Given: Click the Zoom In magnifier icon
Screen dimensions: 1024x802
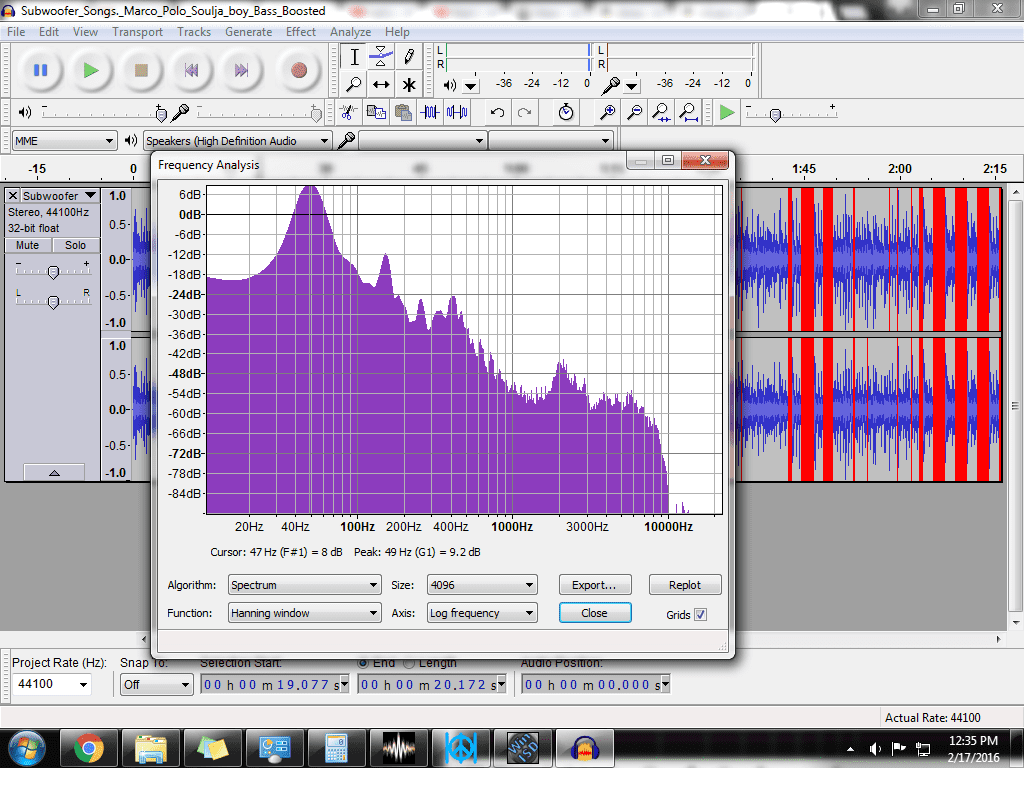Looking at the screenshot, I should point(607,112).
